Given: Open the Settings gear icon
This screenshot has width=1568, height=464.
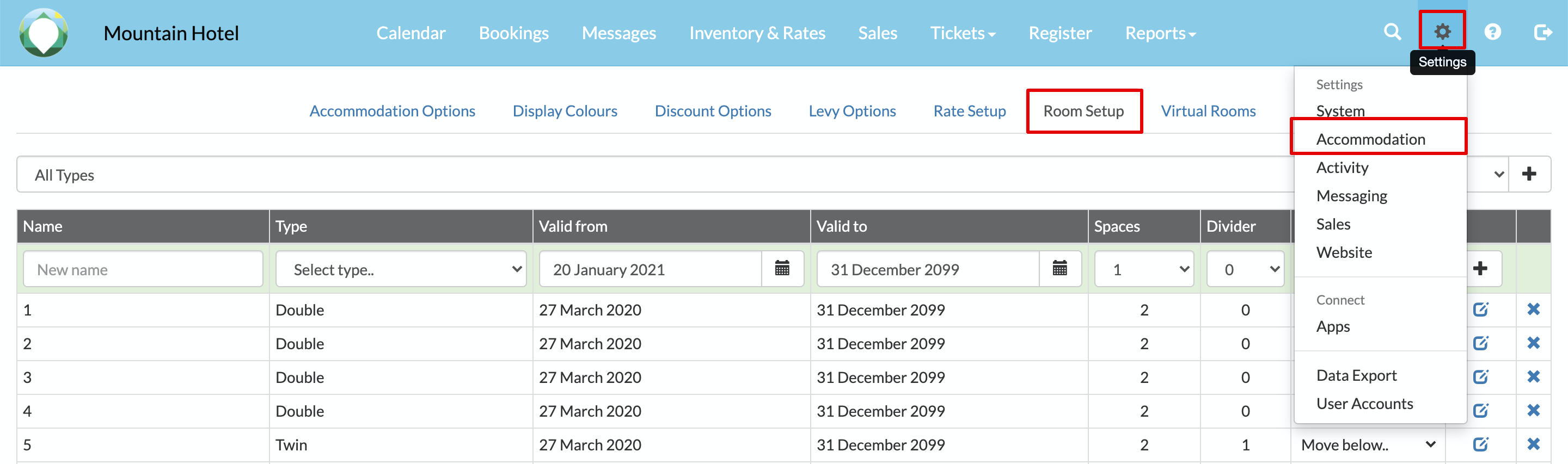Looking at the screenshot, I should tap(1442, 32).
